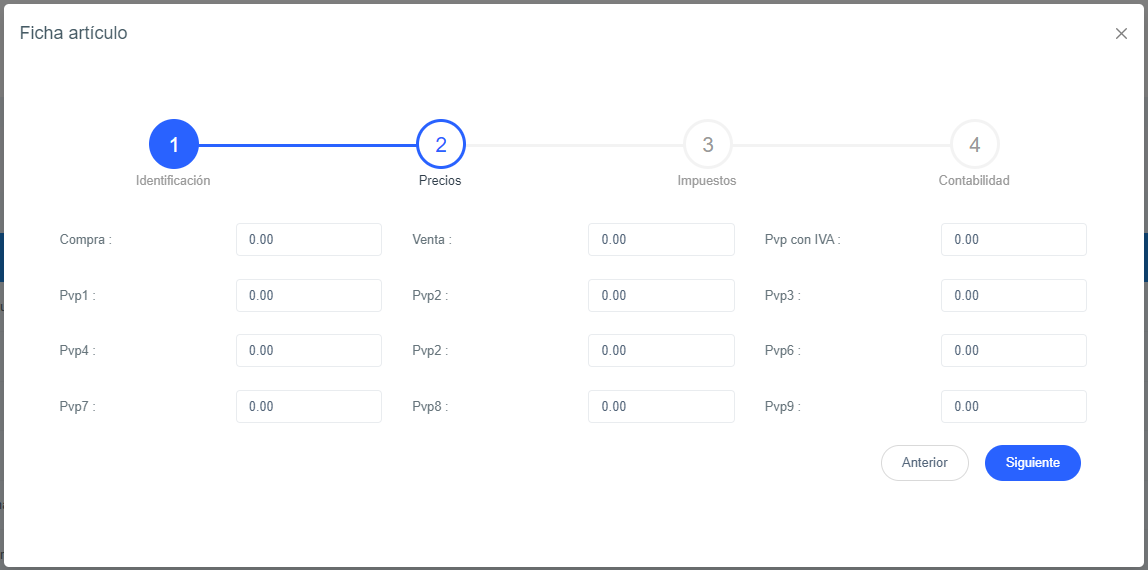
Task: Click into the Pvp7 field
Action: click(x=309, y=407)
